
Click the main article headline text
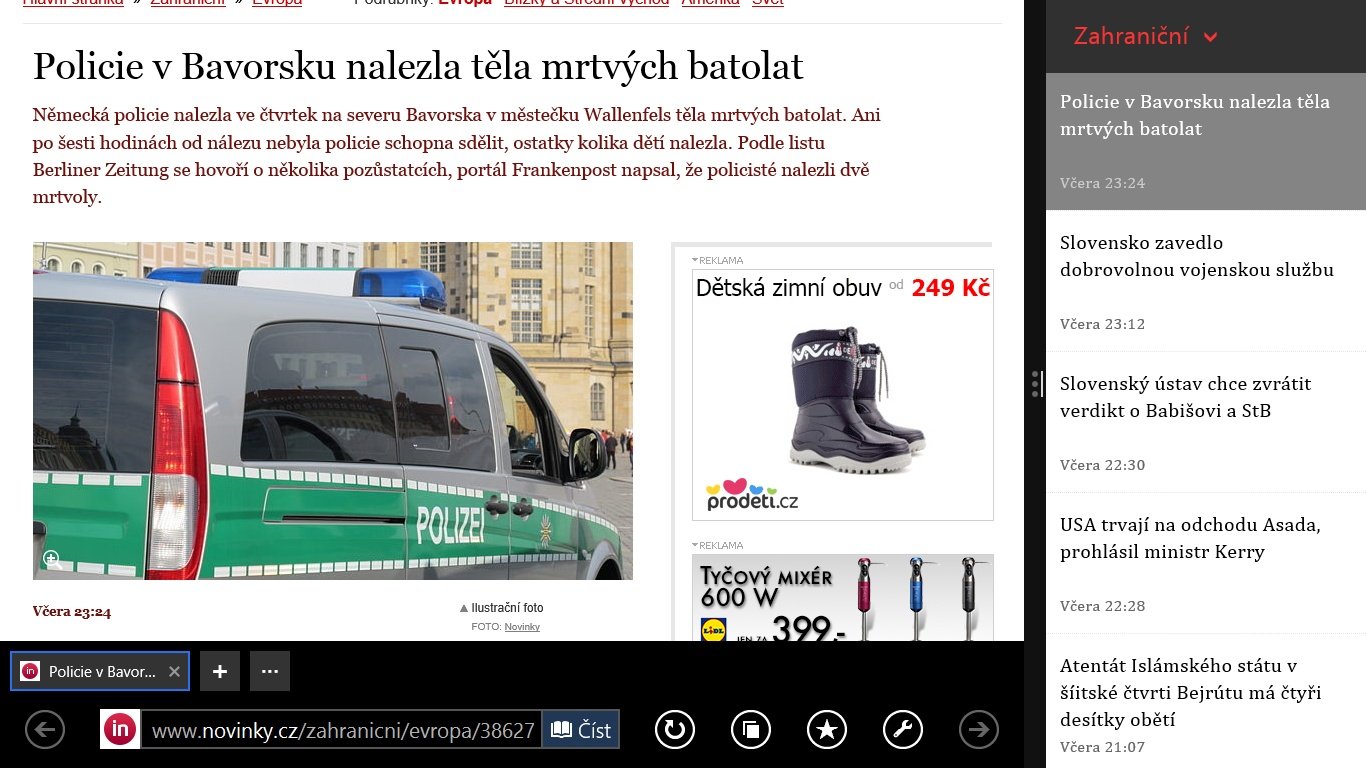(x=418, y=66)
